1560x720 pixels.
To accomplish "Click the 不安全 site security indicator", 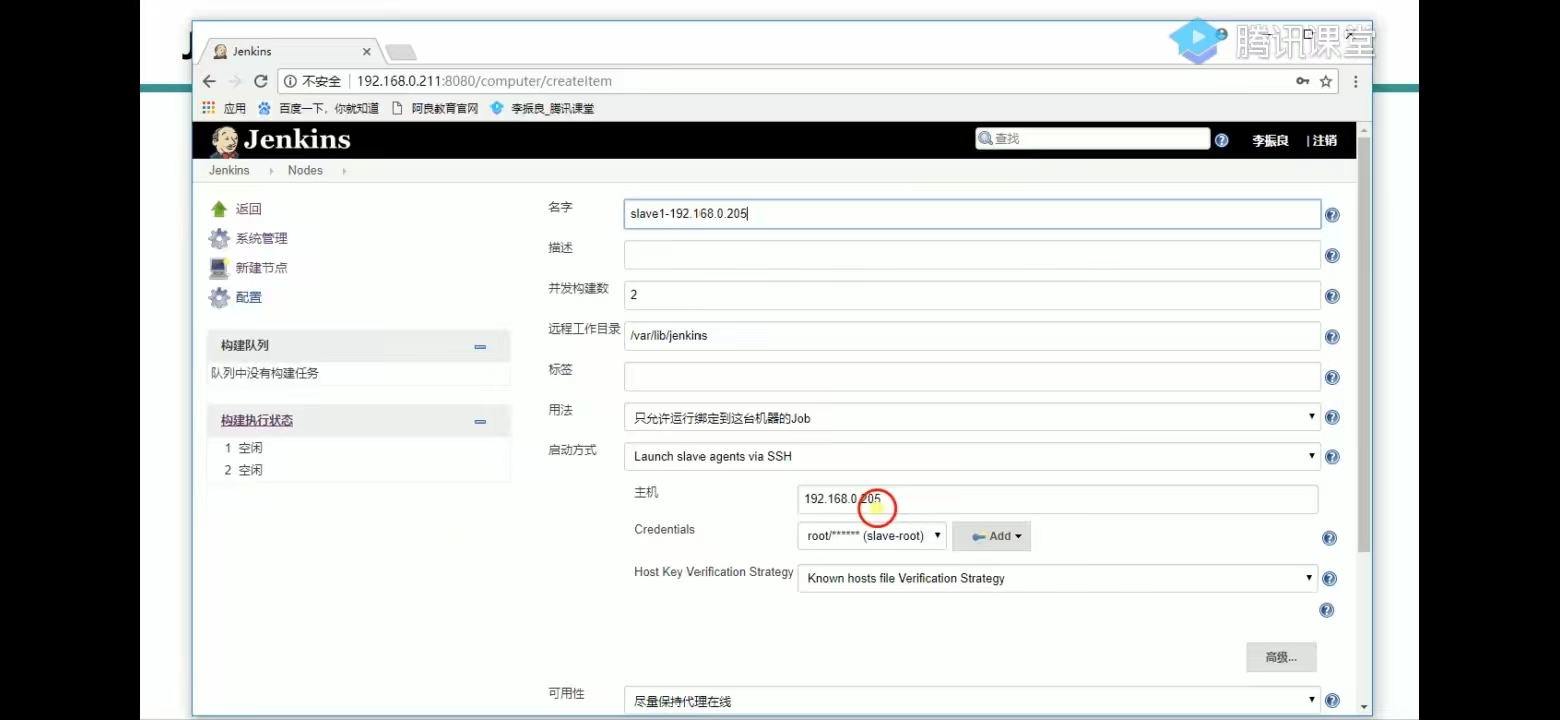I will 312,81.
